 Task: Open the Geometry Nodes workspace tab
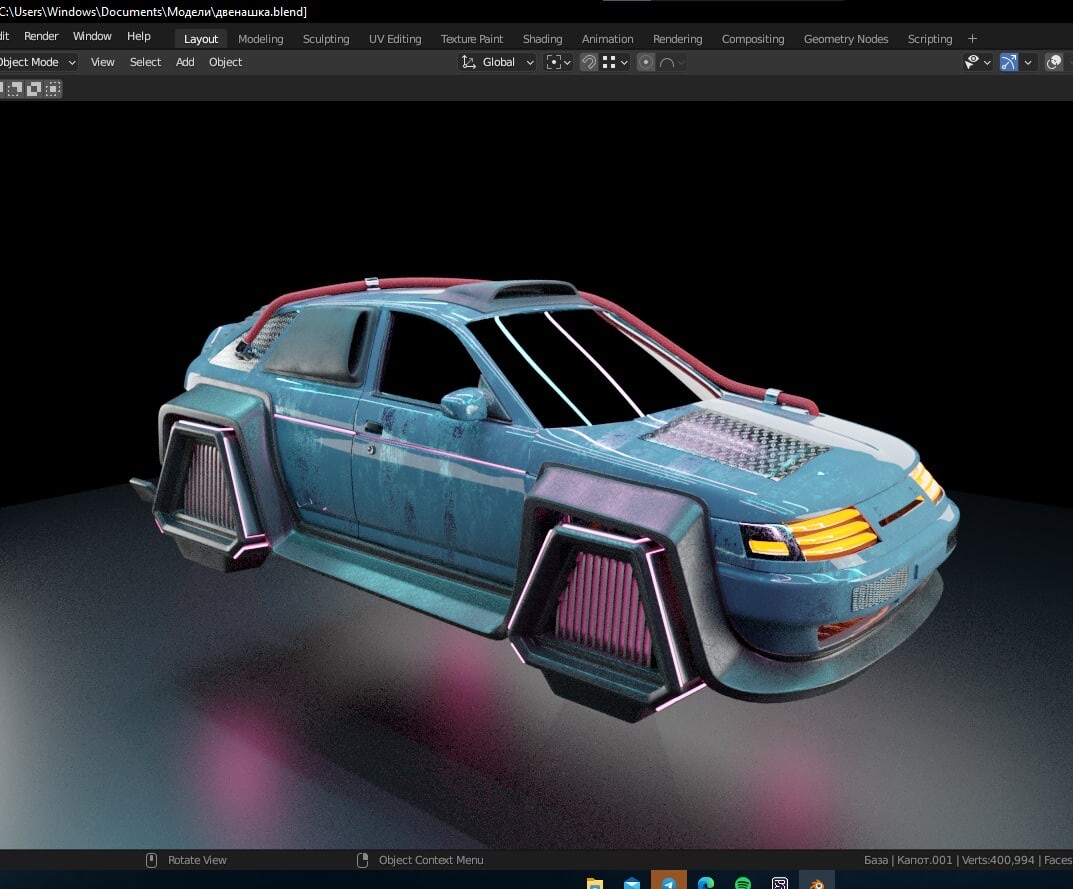click(x=845, y=39)
